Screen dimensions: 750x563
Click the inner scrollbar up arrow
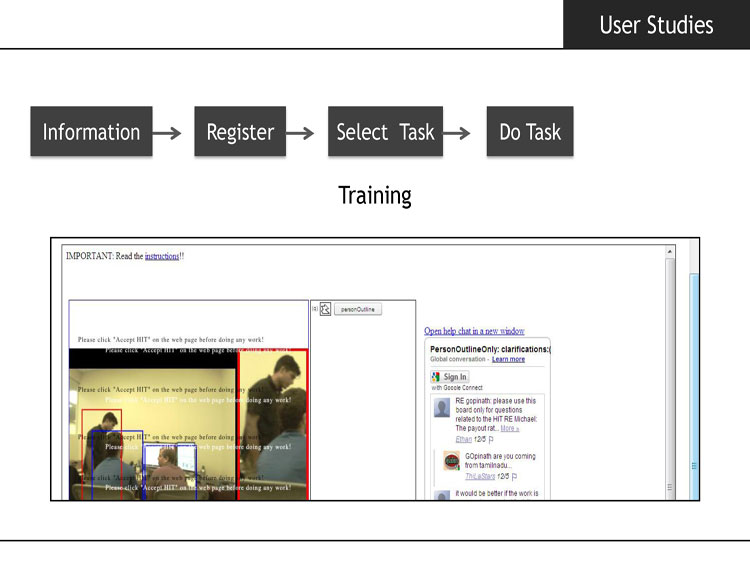[670, 252]
